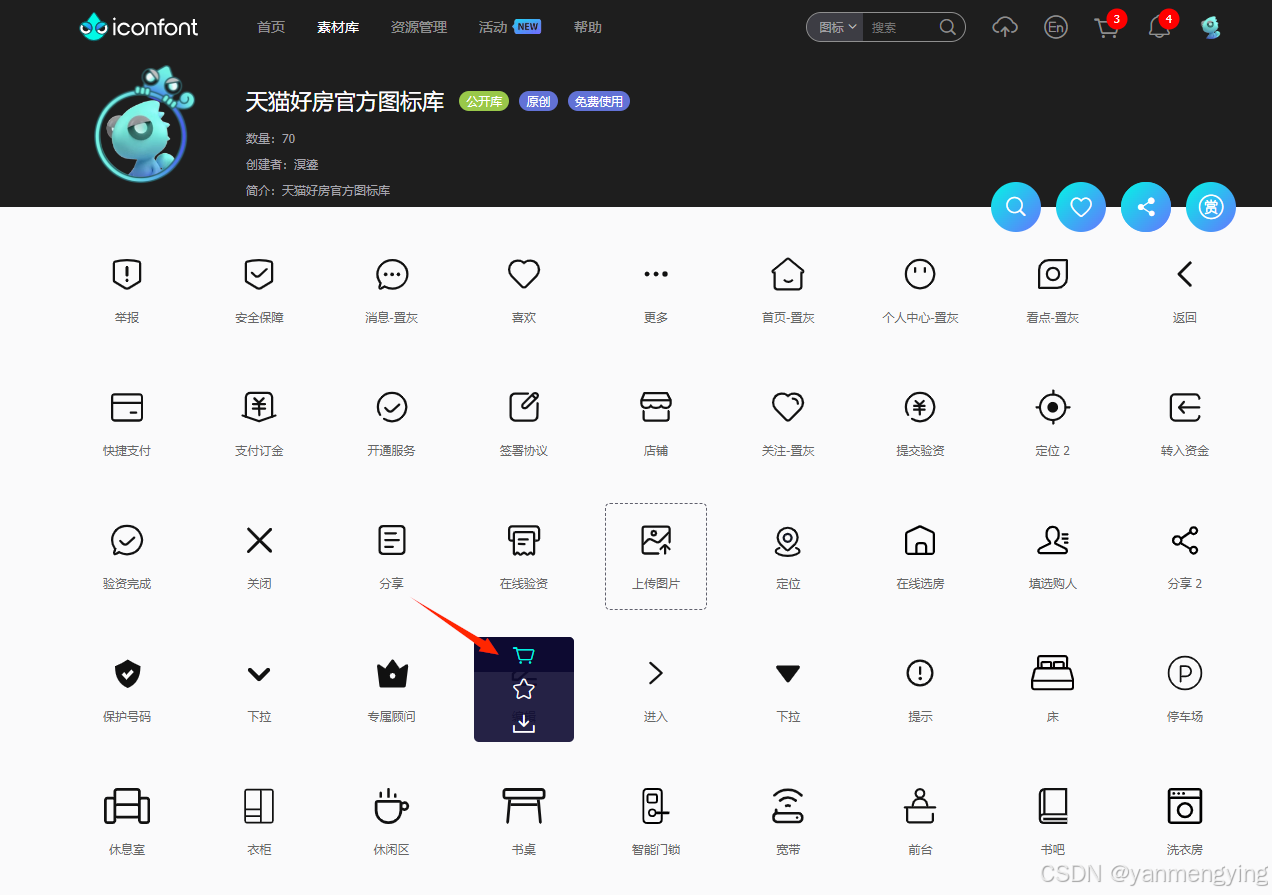
Task: Click the 智能门锁 door lock icon
Action: coord(656,806)
